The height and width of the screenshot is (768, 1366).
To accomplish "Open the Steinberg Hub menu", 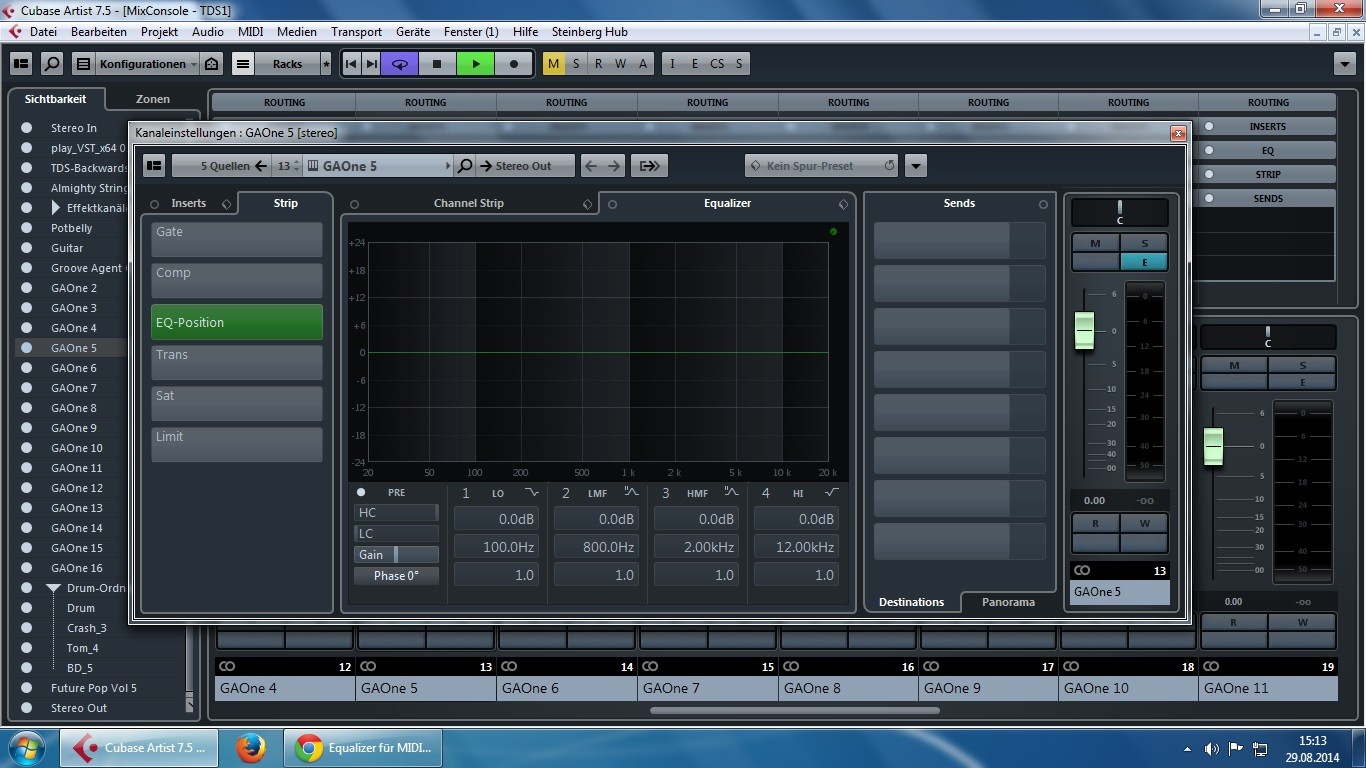I will pyautogui.click(x=589, y=32).
